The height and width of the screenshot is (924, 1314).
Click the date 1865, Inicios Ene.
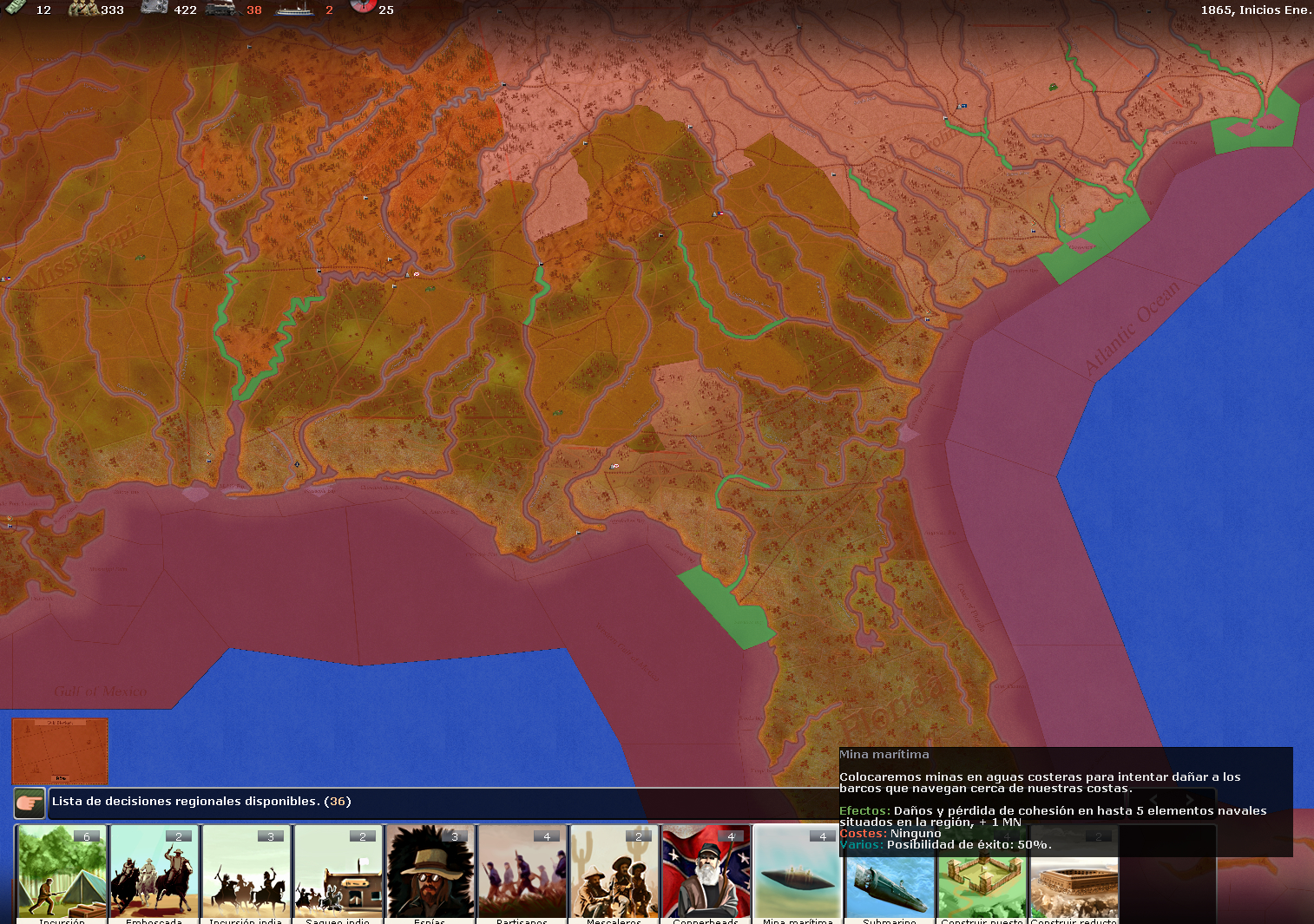(1255, 10)
